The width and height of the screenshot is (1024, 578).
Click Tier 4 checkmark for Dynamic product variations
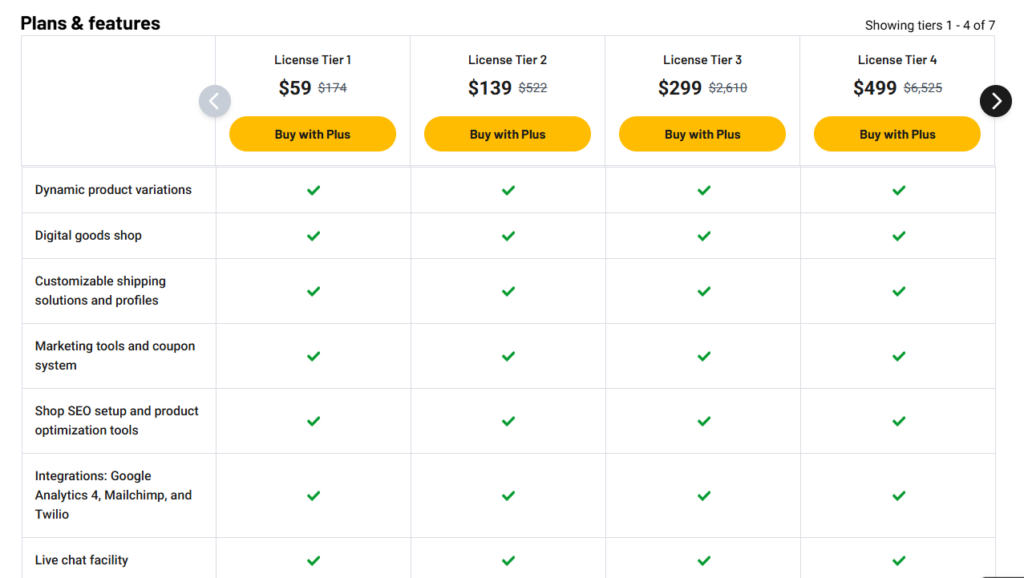pyautogui.click(x=899, y=190)
